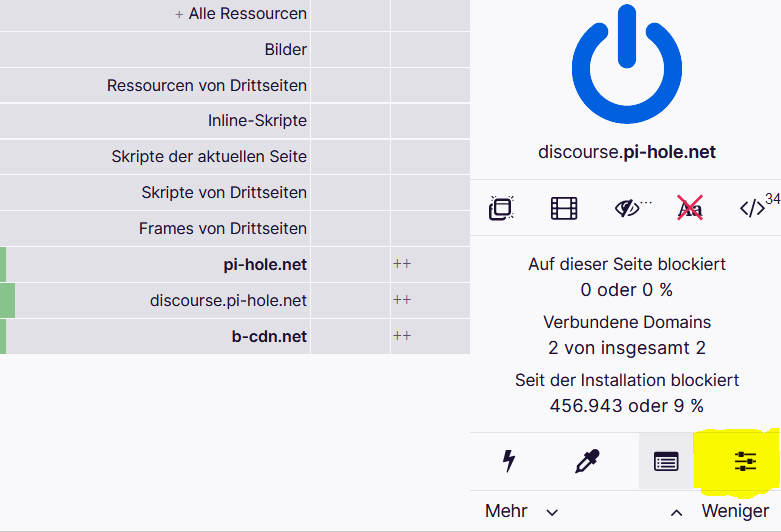Set global rule cell for Skripte der aktuellen Seite
This screenshot has height=532, width=781.
pyautogui.click(x=351, y=157)
